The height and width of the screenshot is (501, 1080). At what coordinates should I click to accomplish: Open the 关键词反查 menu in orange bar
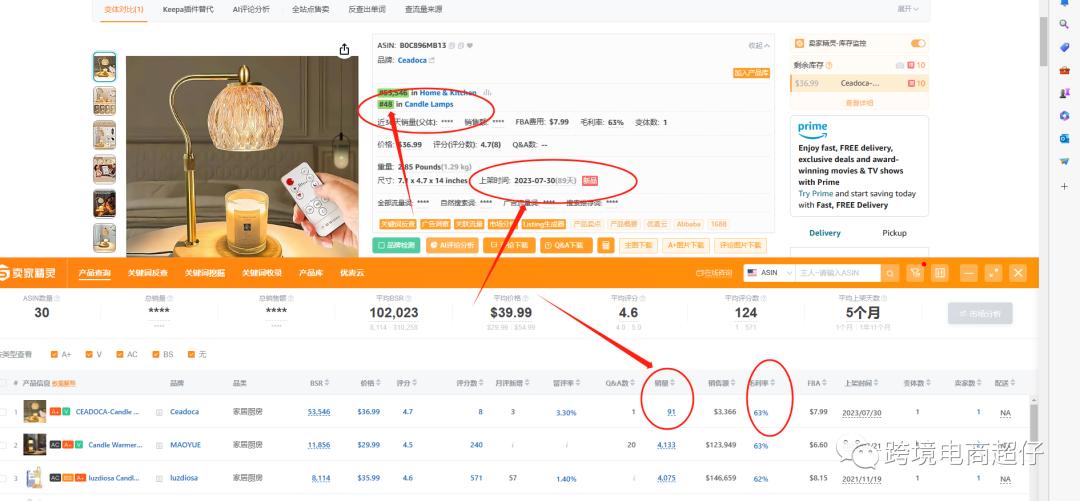click(x=147, y=273)
